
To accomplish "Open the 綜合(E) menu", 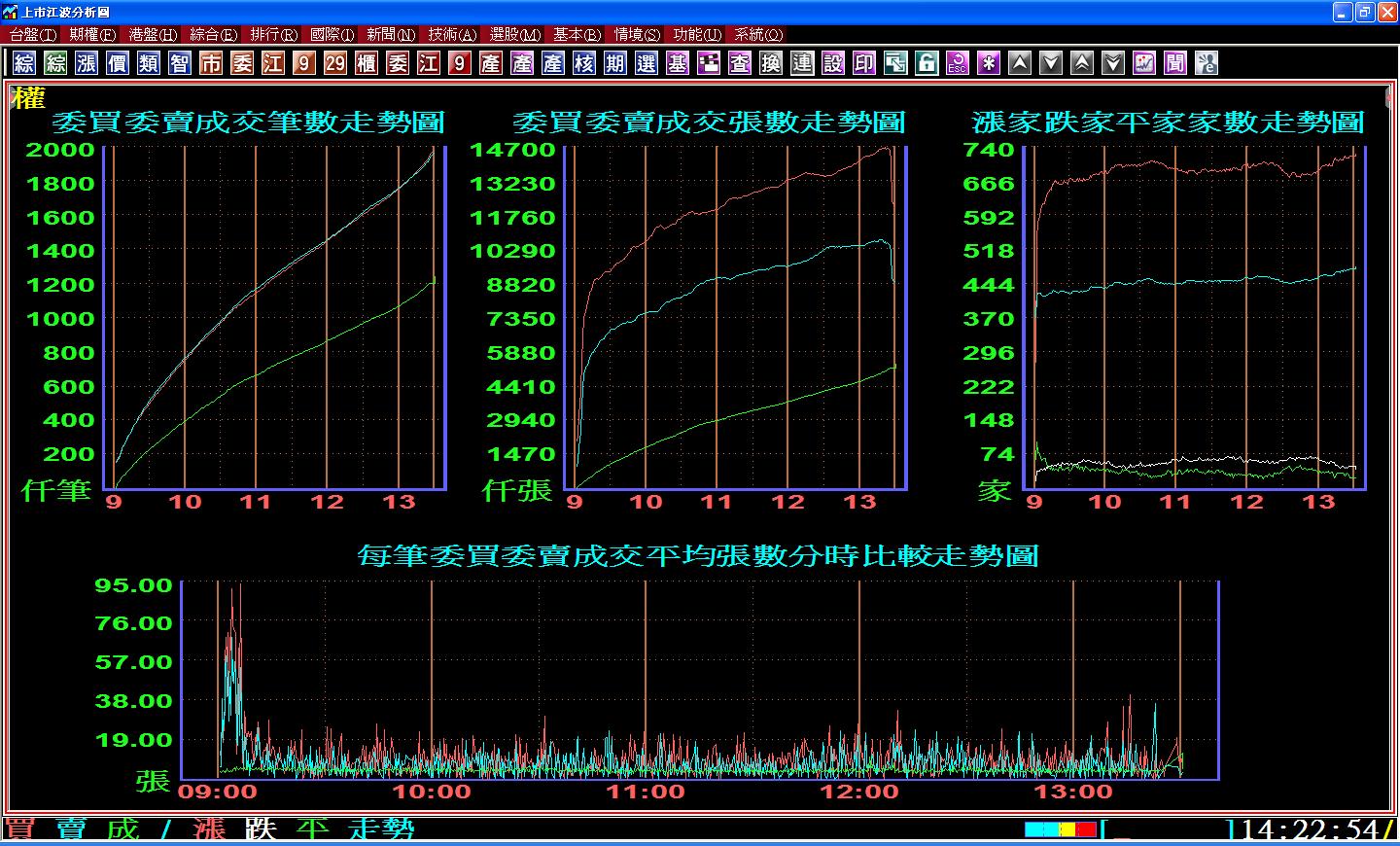I will tap(214, 34).
